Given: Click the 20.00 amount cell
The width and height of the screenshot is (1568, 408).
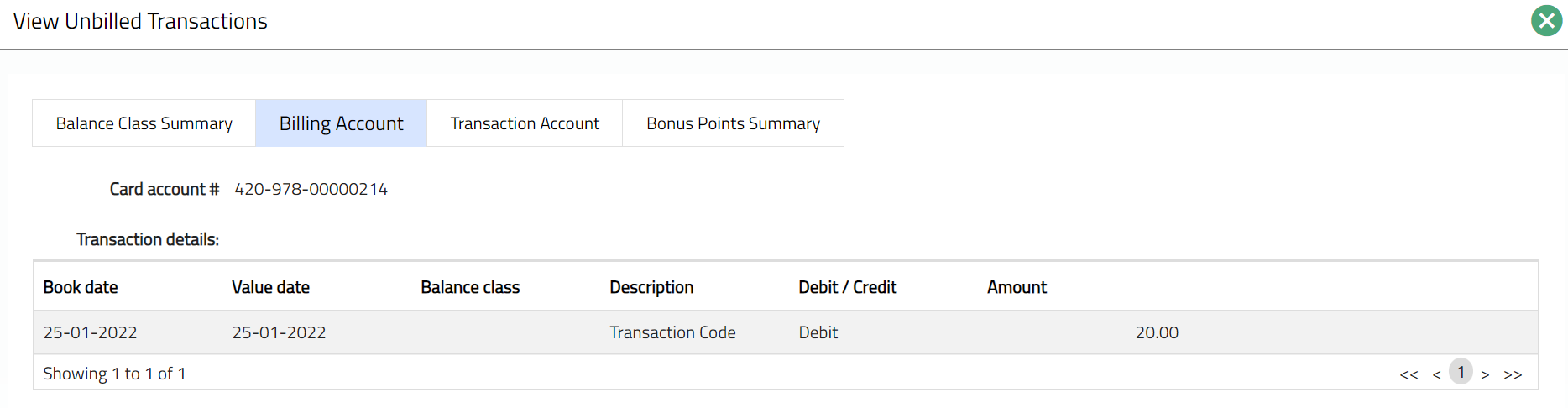Looking at the screenshot, I should click(1157, 332).
